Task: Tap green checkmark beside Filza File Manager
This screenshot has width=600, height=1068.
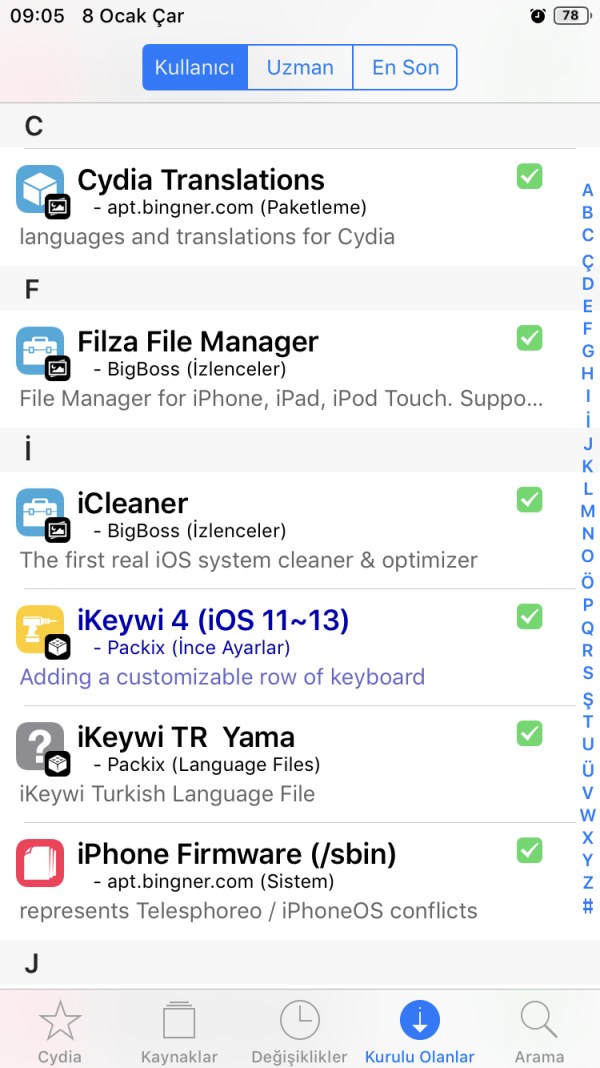Action: (529, 338)
